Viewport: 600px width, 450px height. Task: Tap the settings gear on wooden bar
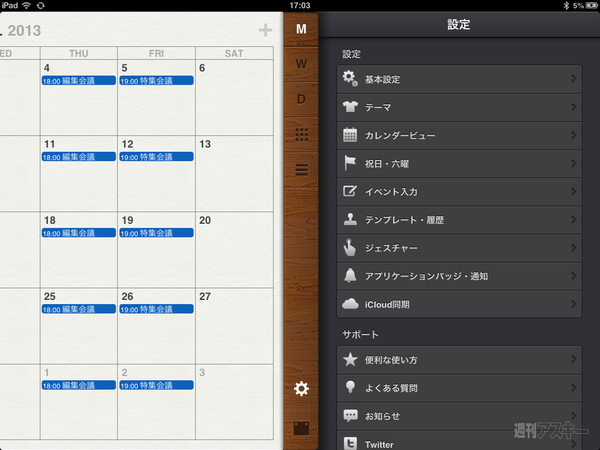pos(301,388)
